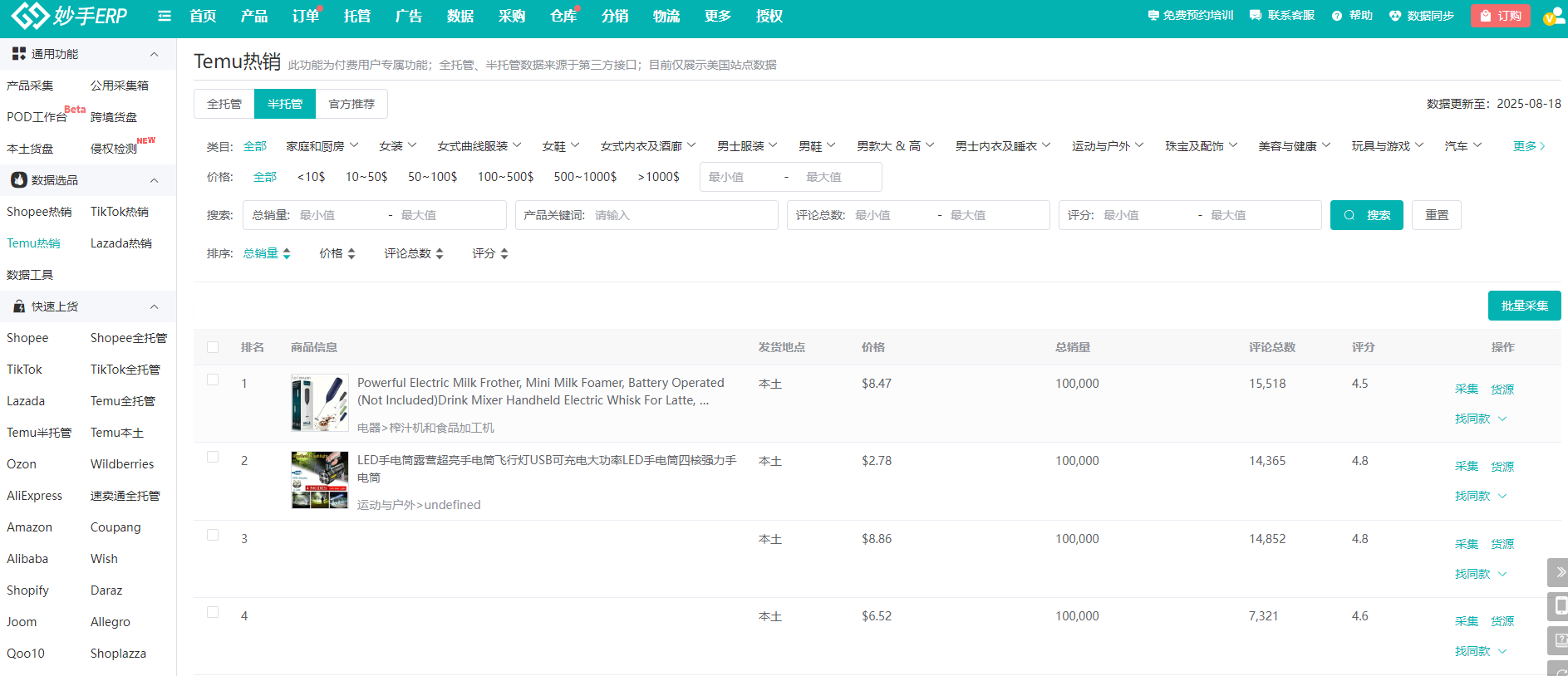Click the 数据同步 sync icon
1568x676 pixels.
[x=1395, y=16]
